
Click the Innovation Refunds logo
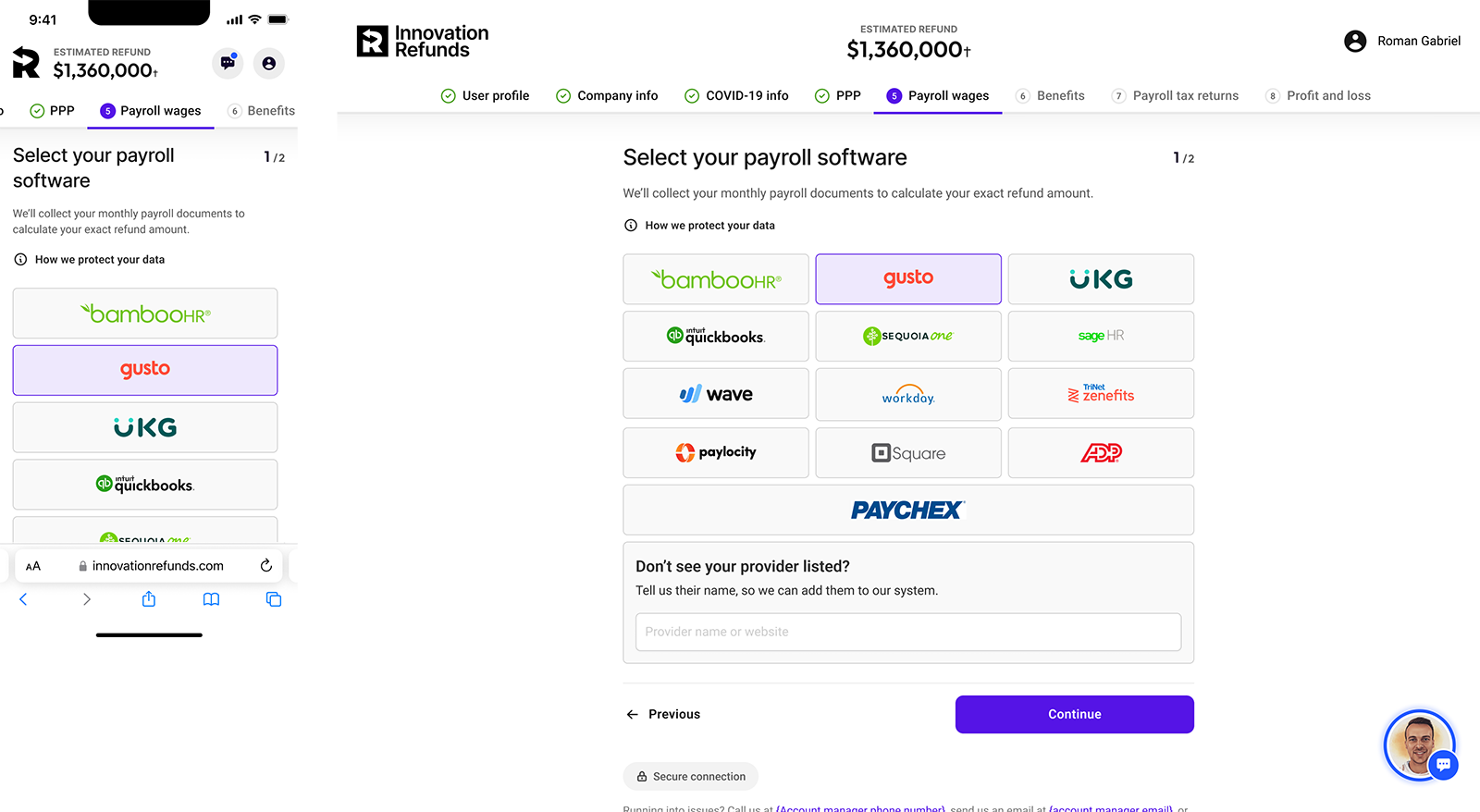(x=423, y=42)
